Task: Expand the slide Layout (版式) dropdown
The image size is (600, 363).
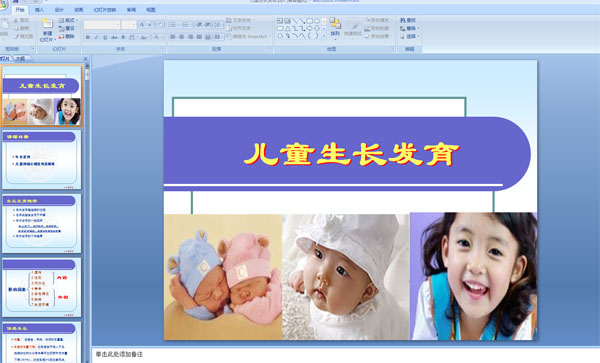Action: click(x=68, y=20)
